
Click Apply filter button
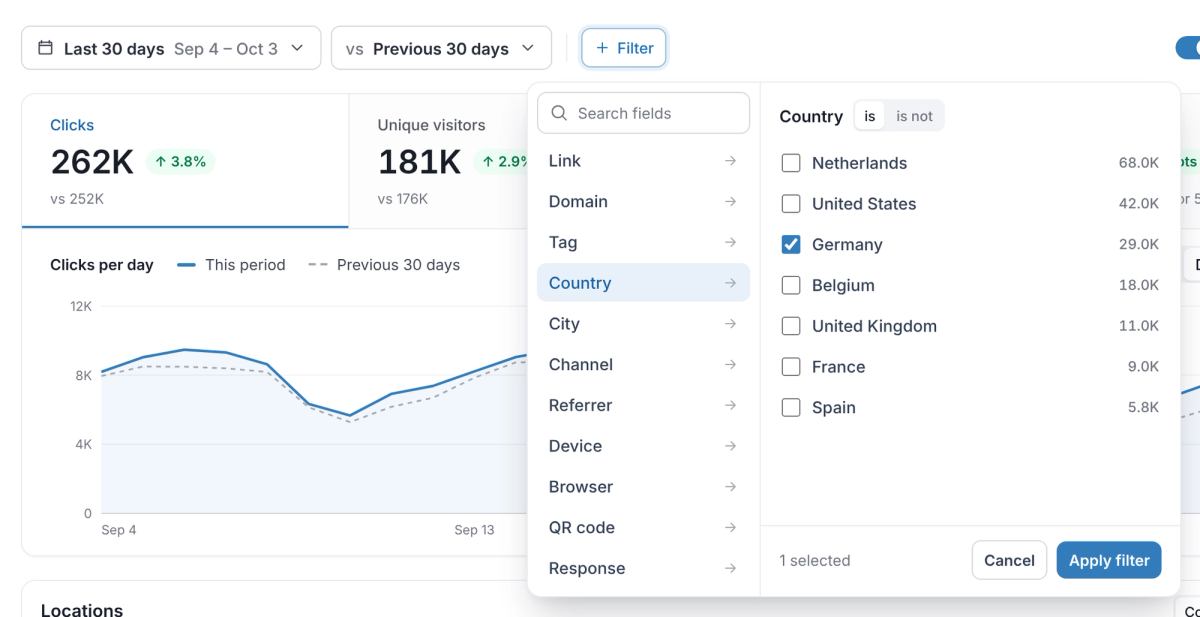click(x=1109, y=560)
